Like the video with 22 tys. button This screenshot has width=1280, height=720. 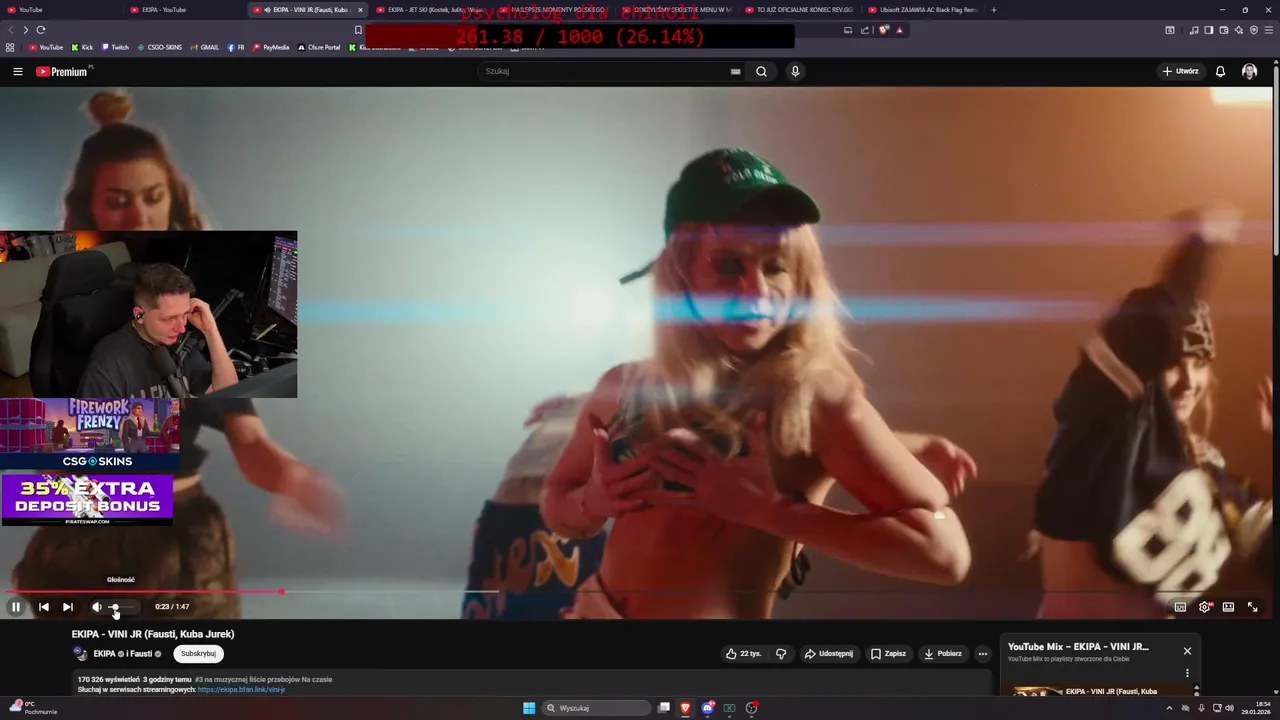[x=743, y=654]
